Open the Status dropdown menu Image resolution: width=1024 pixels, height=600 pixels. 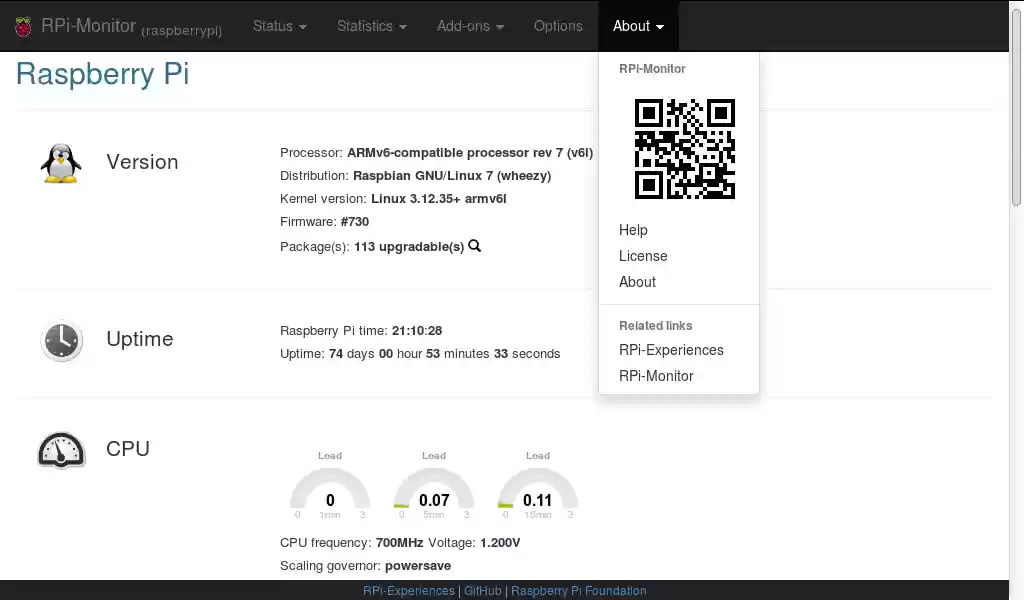click(279, 26)
